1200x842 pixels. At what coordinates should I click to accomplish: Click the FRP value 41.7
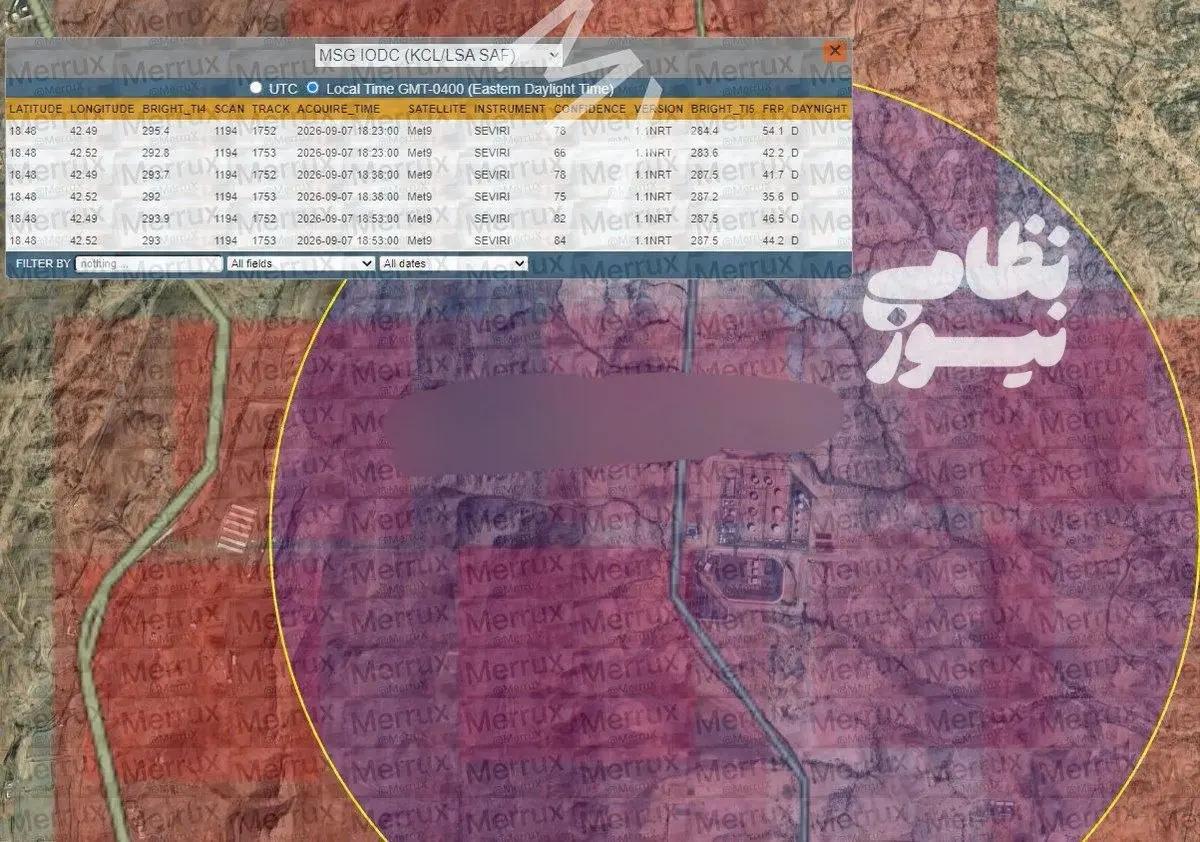pos(772,175)
